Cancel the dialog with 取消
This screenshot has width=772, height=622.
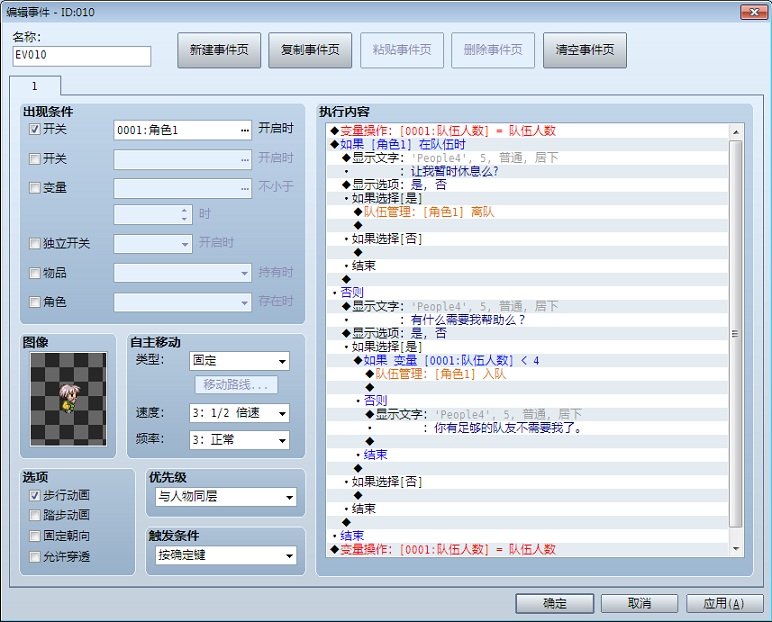[640, 603]
